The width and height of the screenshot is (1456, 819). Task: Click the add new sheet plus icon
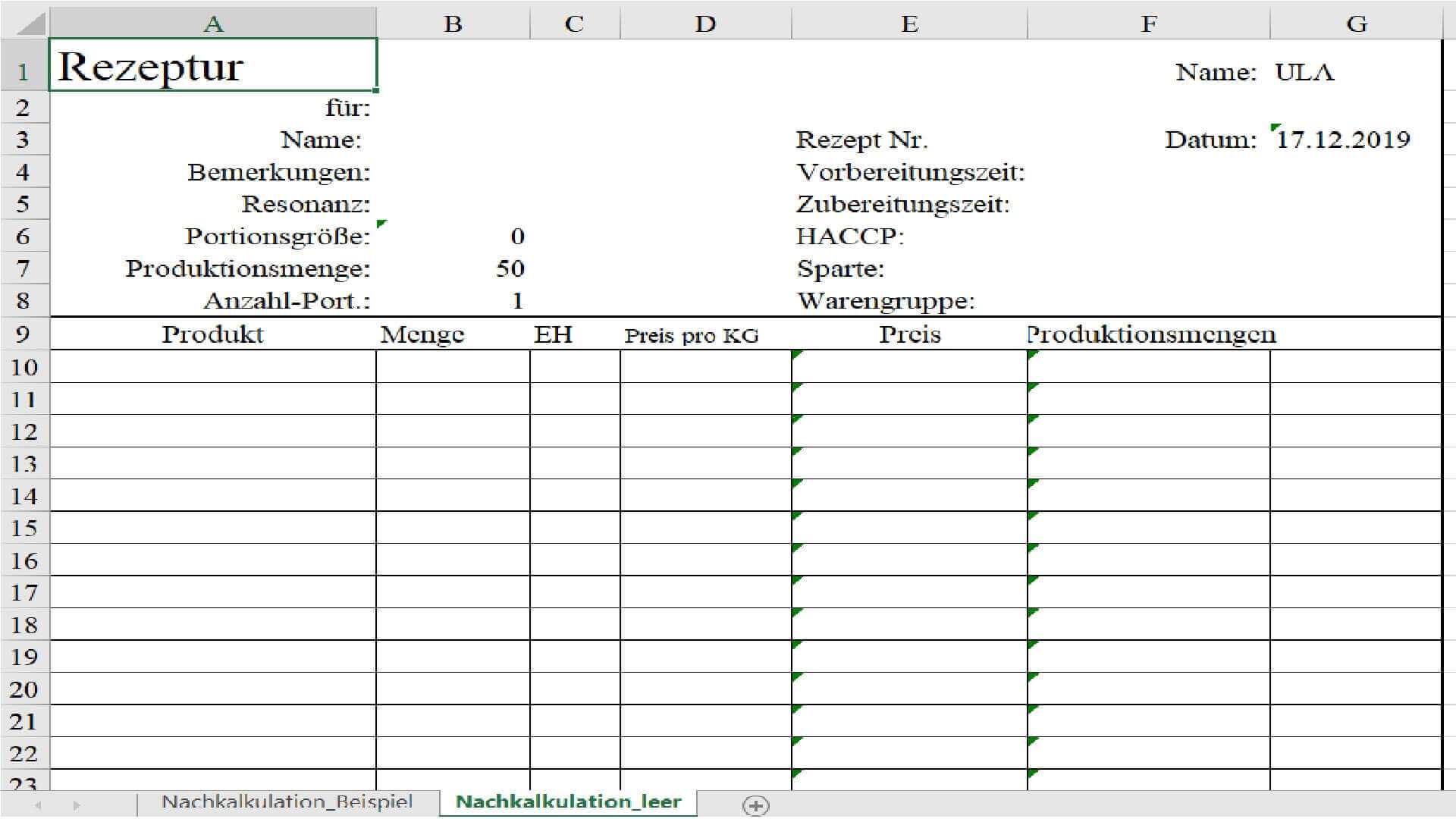[755, 805]
